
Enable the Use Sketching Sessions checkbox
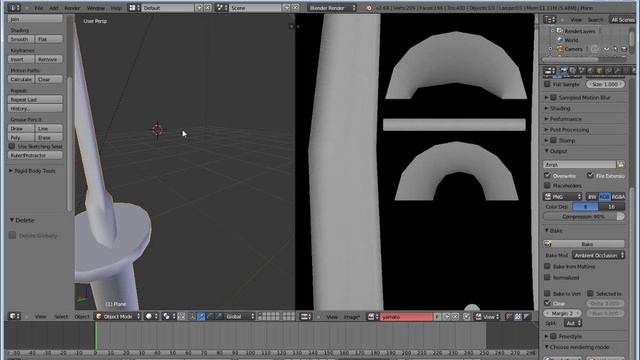point(12,146)
